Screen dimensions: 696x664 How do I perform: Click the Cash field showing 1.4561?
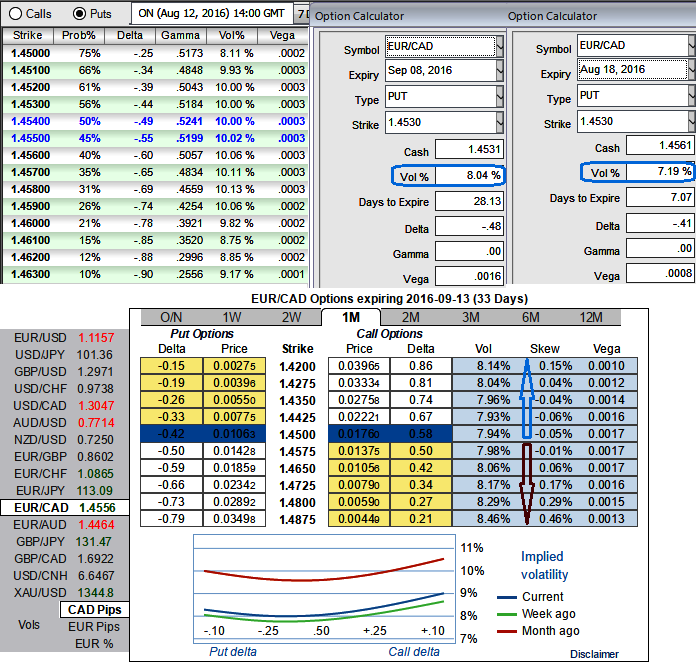[x=659, y=147]
